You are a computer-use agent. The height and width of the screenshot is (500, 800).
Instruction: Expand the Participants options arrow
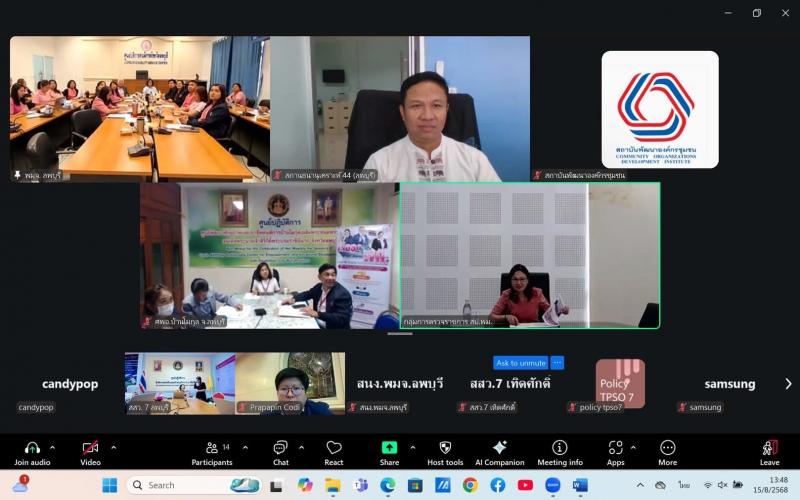[245, 447]
